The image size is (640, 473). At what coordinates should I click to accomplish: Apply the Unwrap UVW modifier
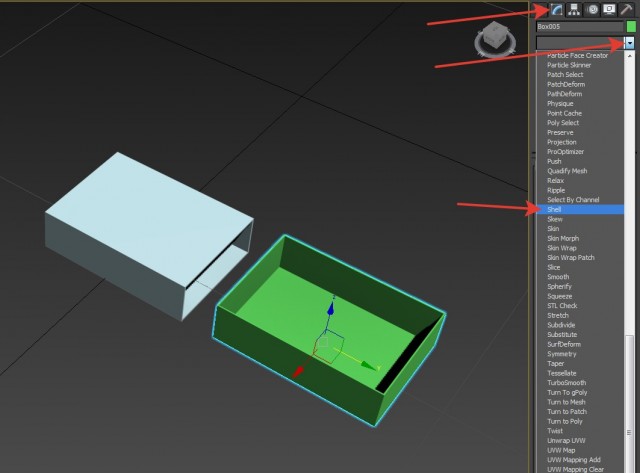(566, 441)
